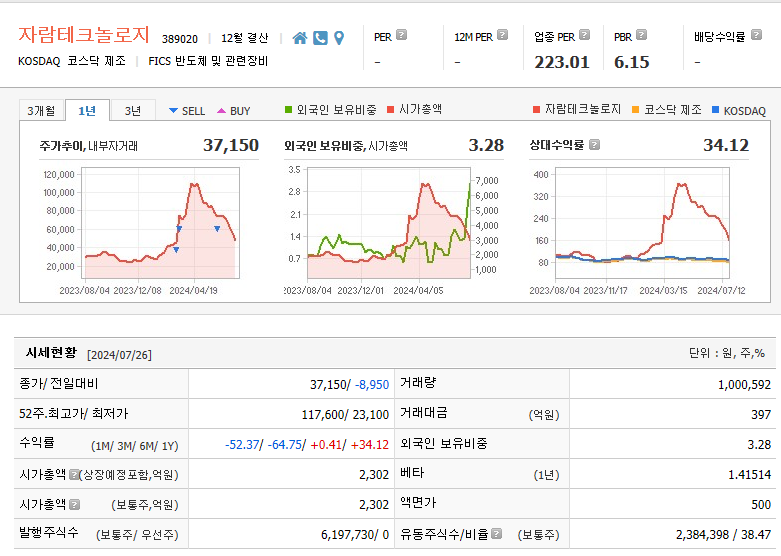The image size is (781, 556).
Task: Click the 자람테크놀로지 company name title
Action: click(x=84, y=35)
